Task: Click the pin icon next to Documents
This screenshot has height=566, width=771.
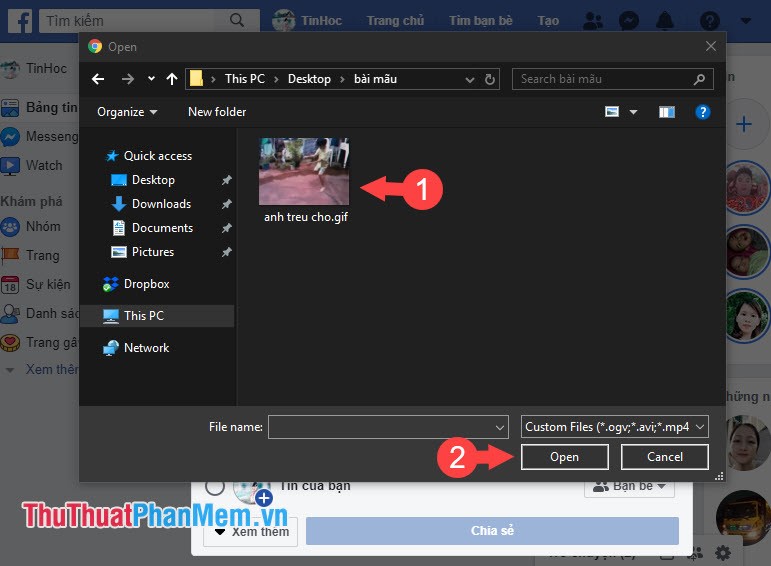Action: coord(226,228)
